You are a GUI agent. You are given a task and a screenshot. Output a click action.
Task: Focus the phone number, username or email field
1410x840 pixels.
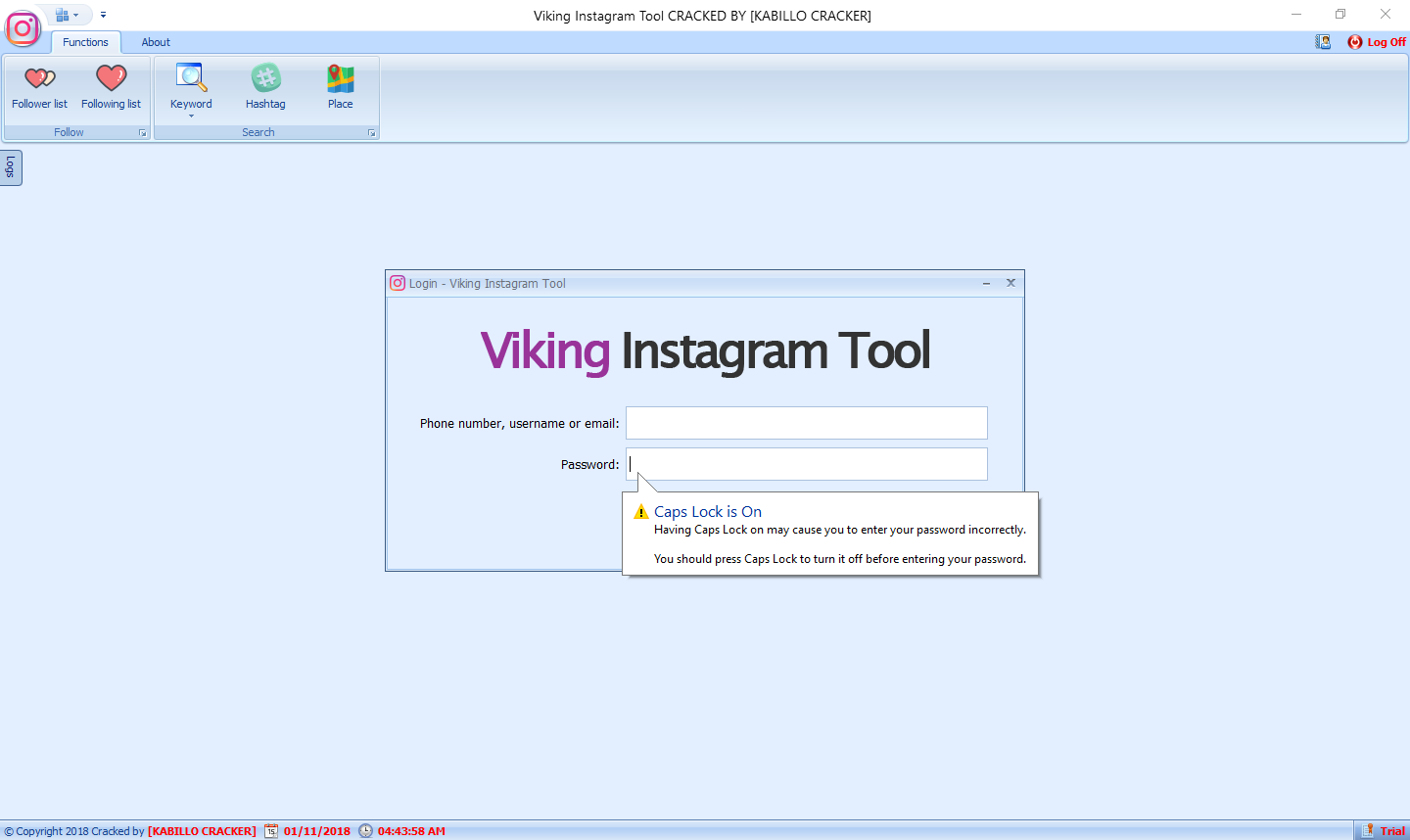click(807, 423)
